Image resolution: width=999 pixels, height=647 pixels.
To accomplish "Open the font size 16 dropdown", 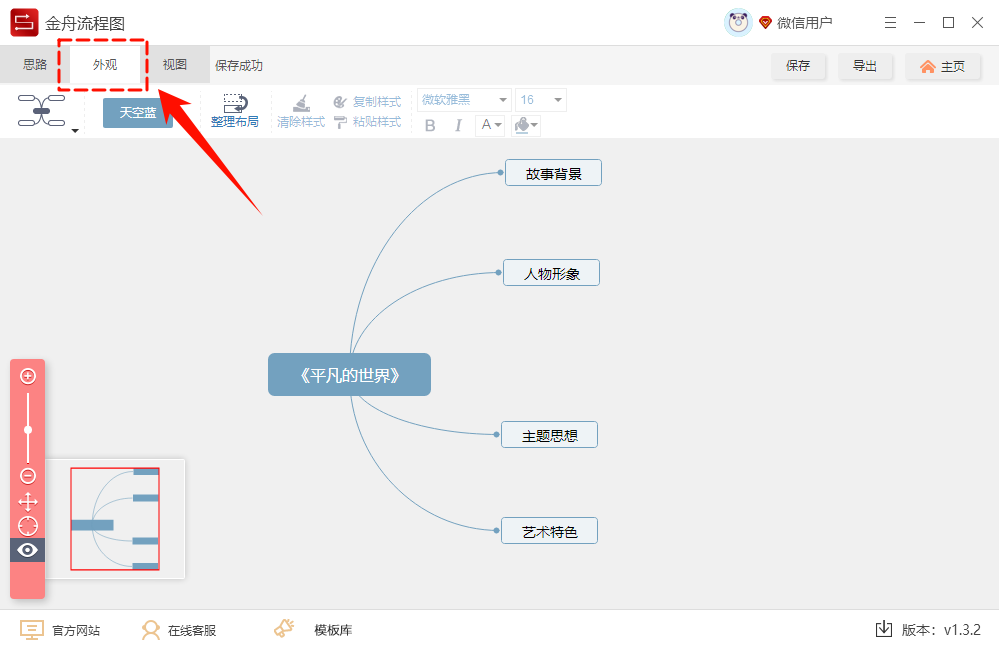I will tap(540, 99).
